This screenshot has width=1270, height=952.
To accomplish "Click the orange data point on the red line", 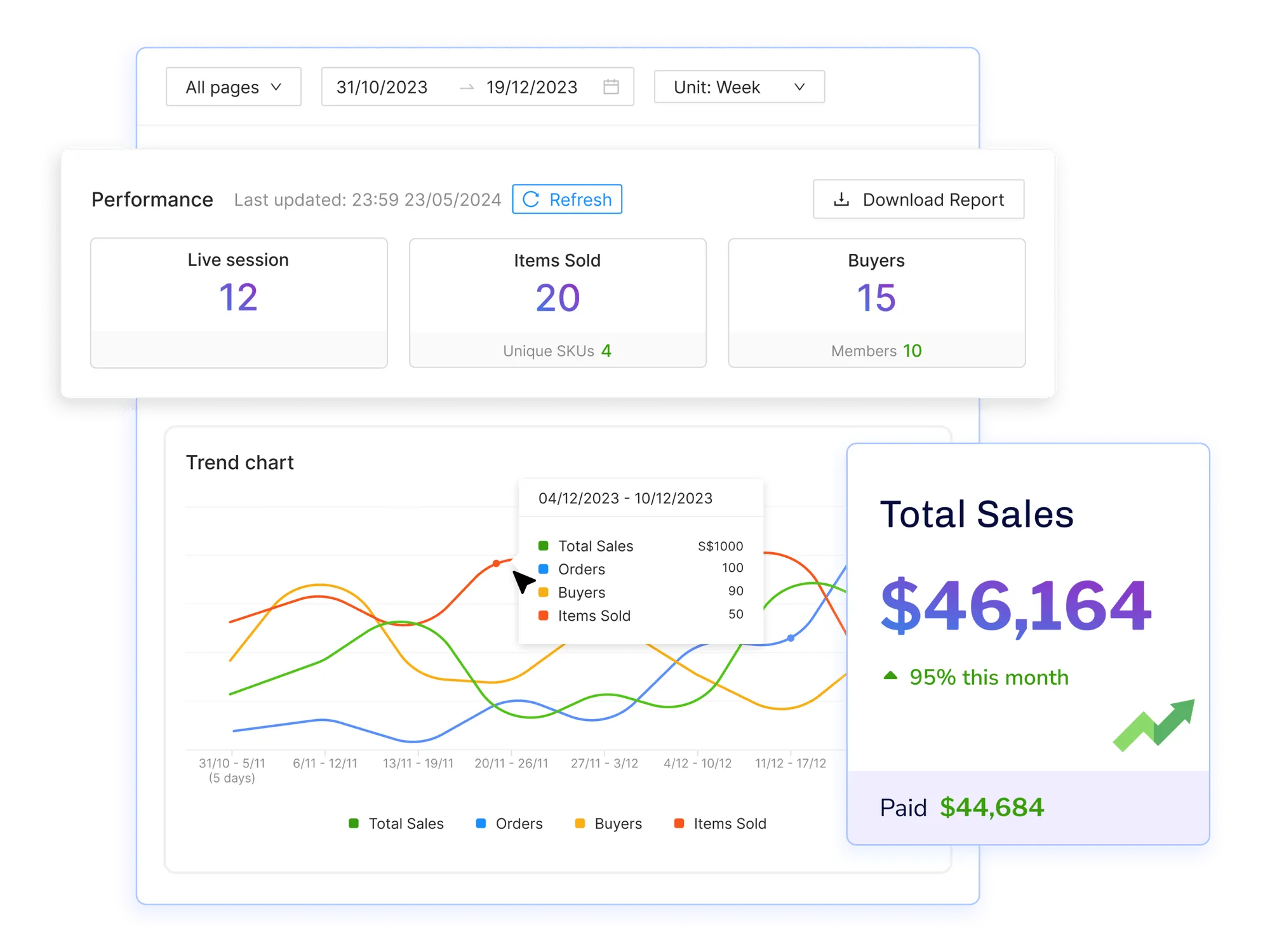I will pos(496,564).
